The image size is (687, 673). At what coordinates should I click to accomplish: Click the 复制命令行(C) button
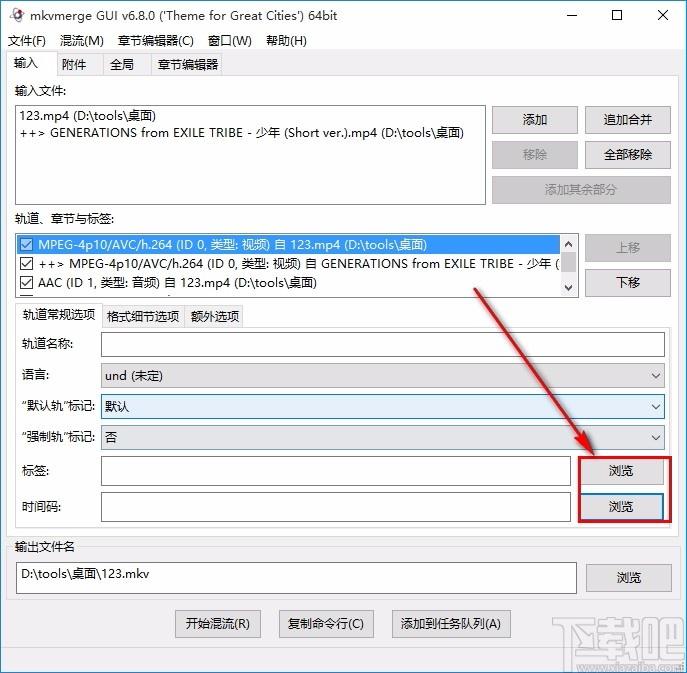326,623
